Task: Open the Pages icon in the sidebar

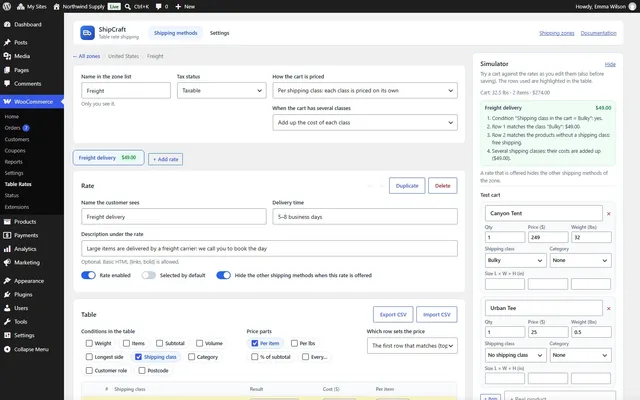Action: click(x=7, y=70)
